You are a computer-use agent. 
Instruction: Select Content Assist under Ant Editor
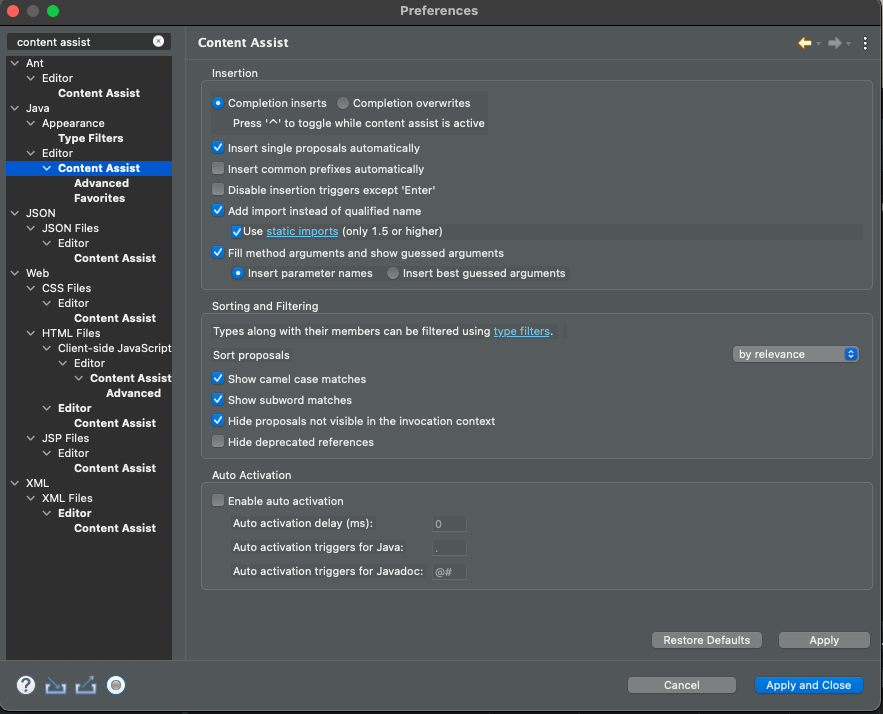click(x=99, y=93)
